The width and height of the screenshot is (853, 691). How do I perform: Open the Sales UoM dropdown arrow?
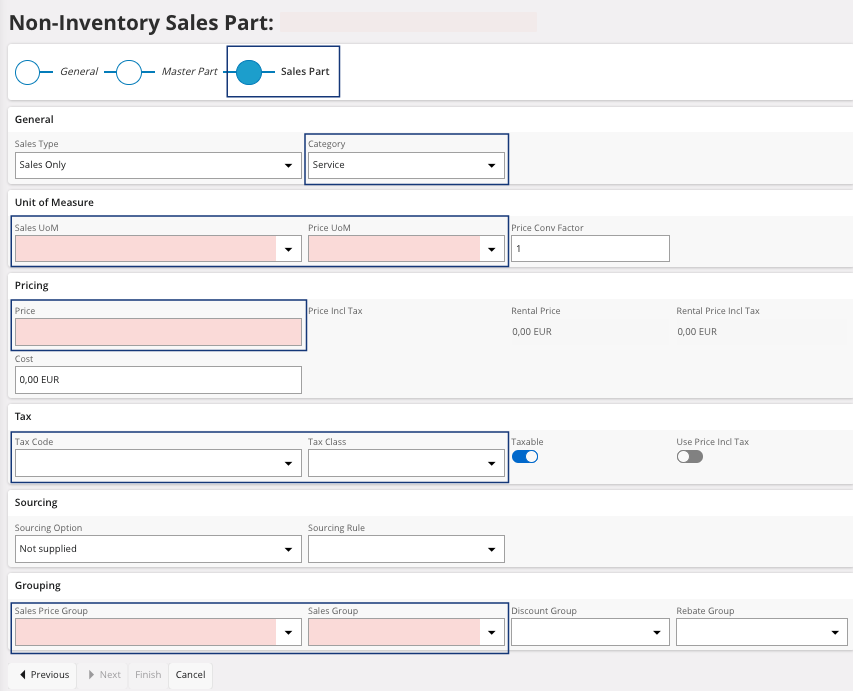point(288,249)
